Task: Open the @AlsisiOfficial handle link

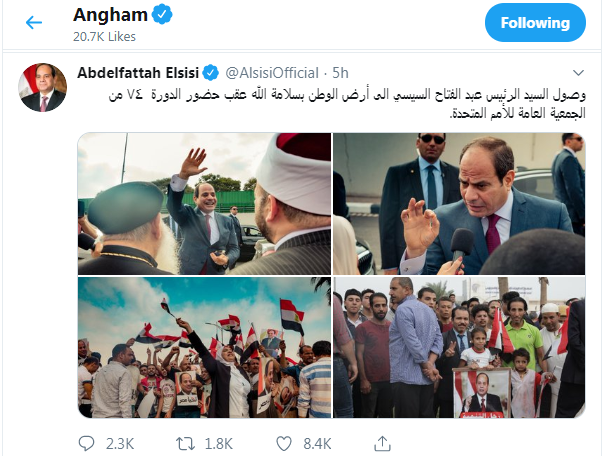Action: (272, 73)
